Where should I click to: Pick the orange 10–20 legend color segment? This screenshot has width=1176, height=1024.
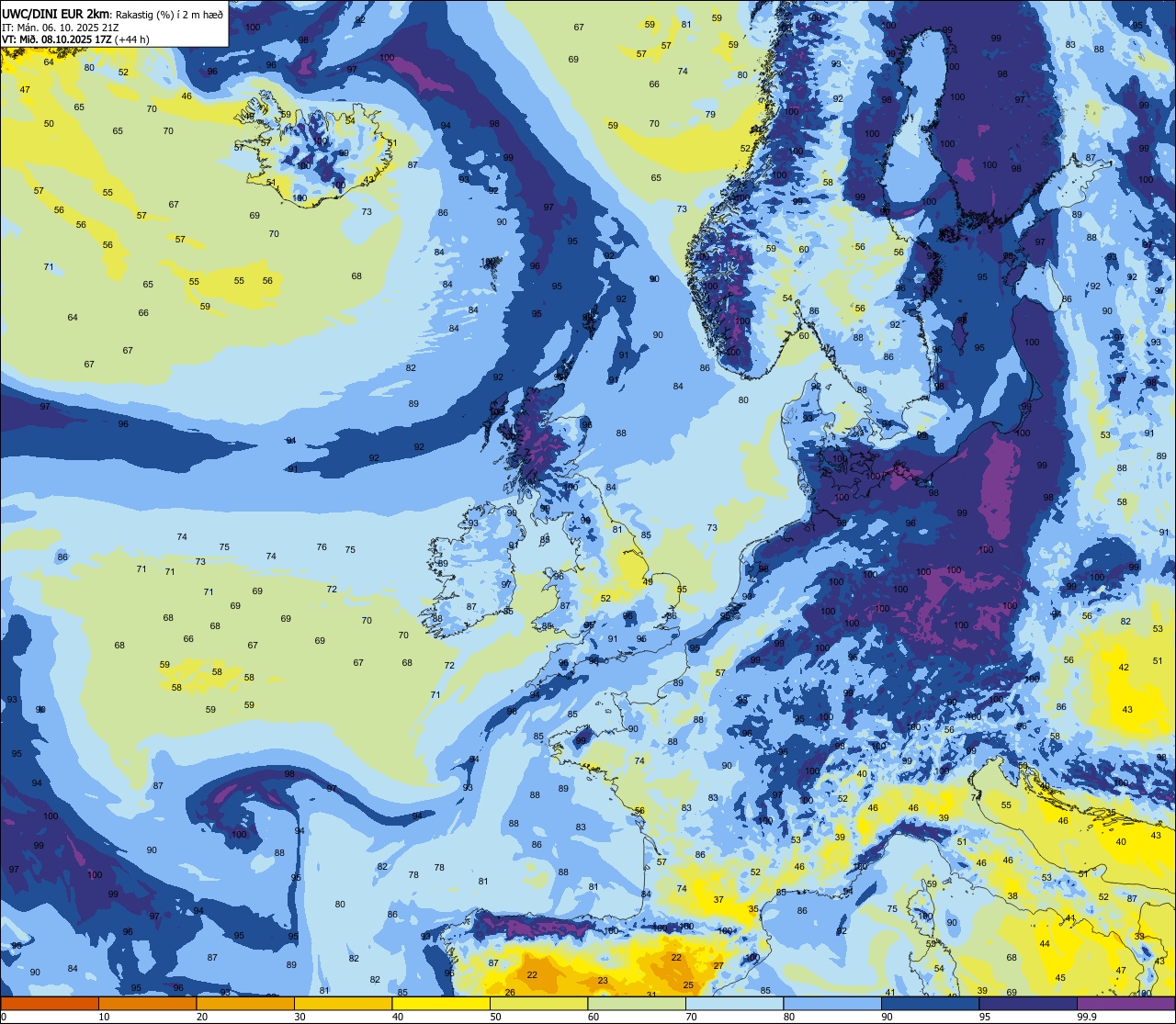[x=147, y=1003]
